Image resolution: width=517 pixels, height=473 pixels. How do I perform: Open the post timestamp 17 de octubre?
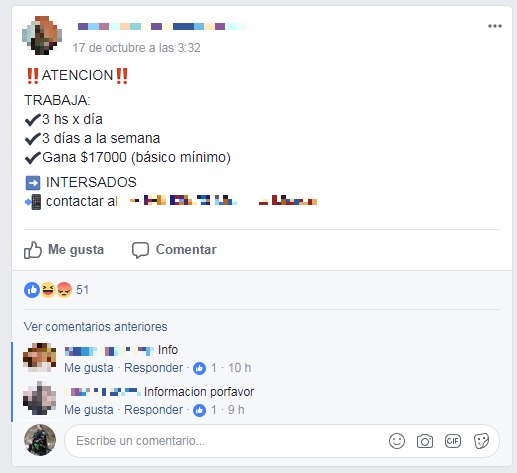pos(137,48)
